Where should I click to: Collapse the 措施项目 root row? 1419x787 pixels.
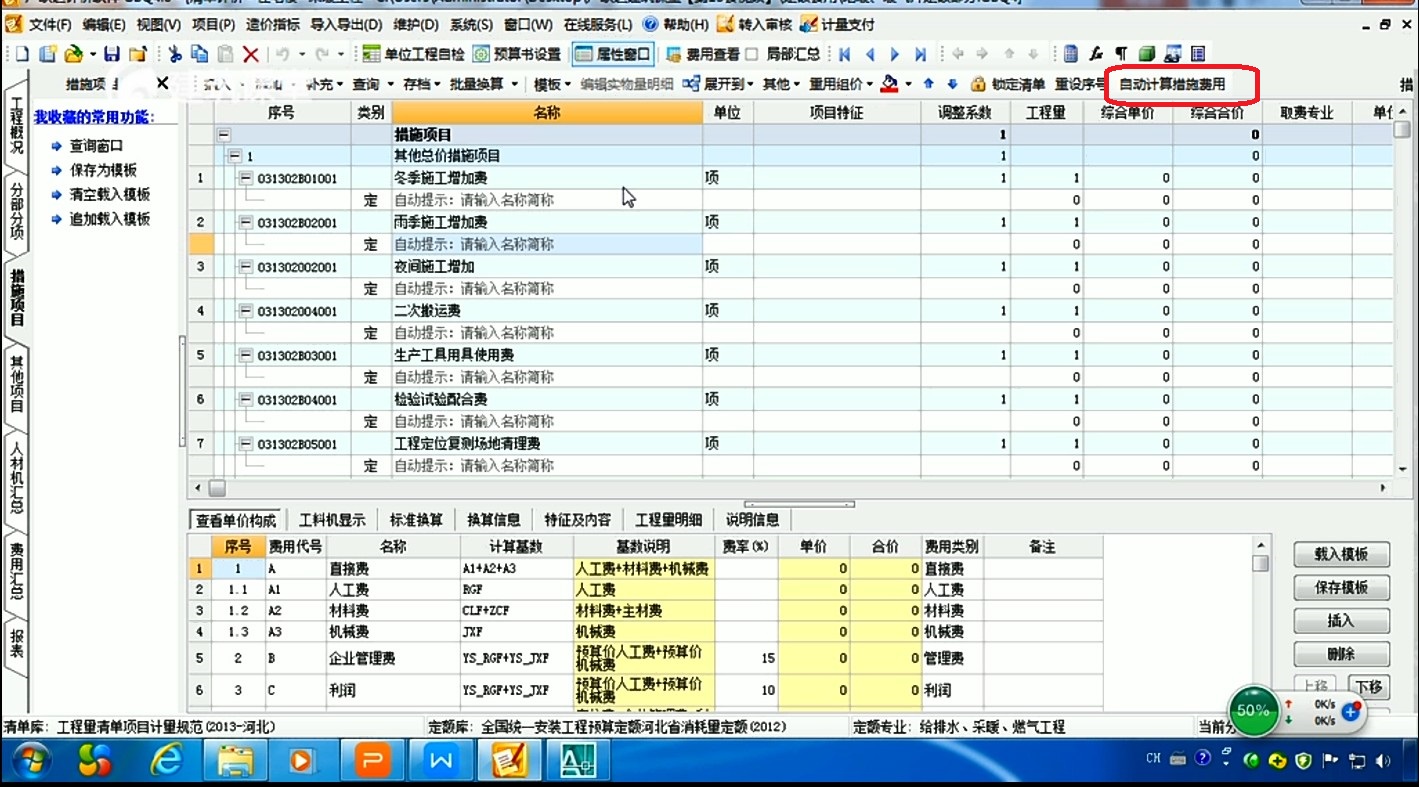[x=224, y=134]
